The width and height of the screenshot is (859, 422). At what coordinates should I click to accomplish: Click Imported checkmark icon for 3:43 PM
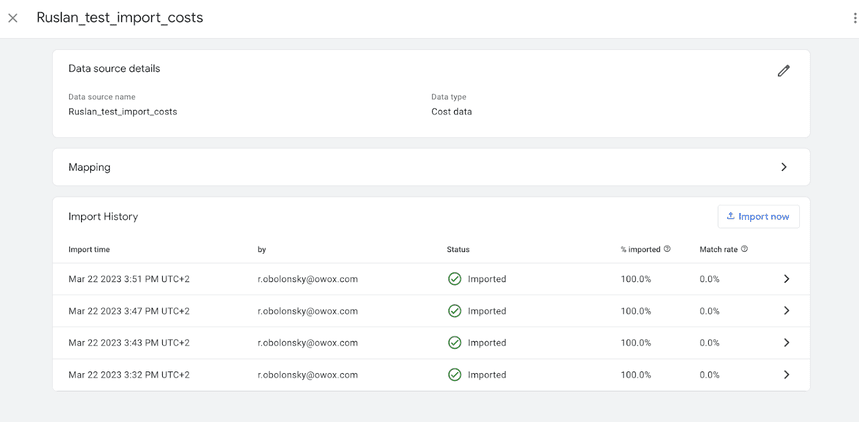click(455, 343)
